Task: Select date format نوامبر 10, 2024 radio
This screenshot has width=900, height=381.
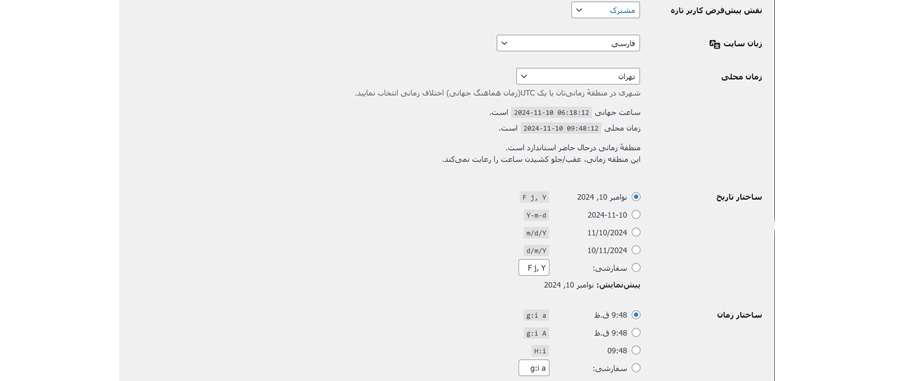Action: point(636,197)
